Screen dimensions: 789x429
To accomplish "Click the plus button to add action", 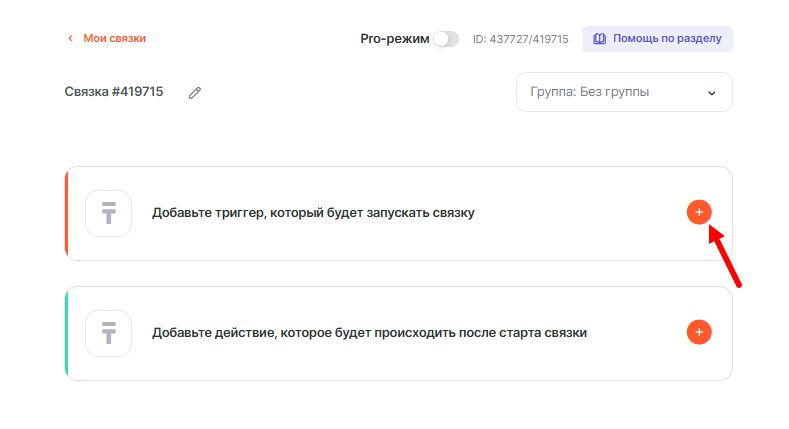I will (x=699, y=332).
